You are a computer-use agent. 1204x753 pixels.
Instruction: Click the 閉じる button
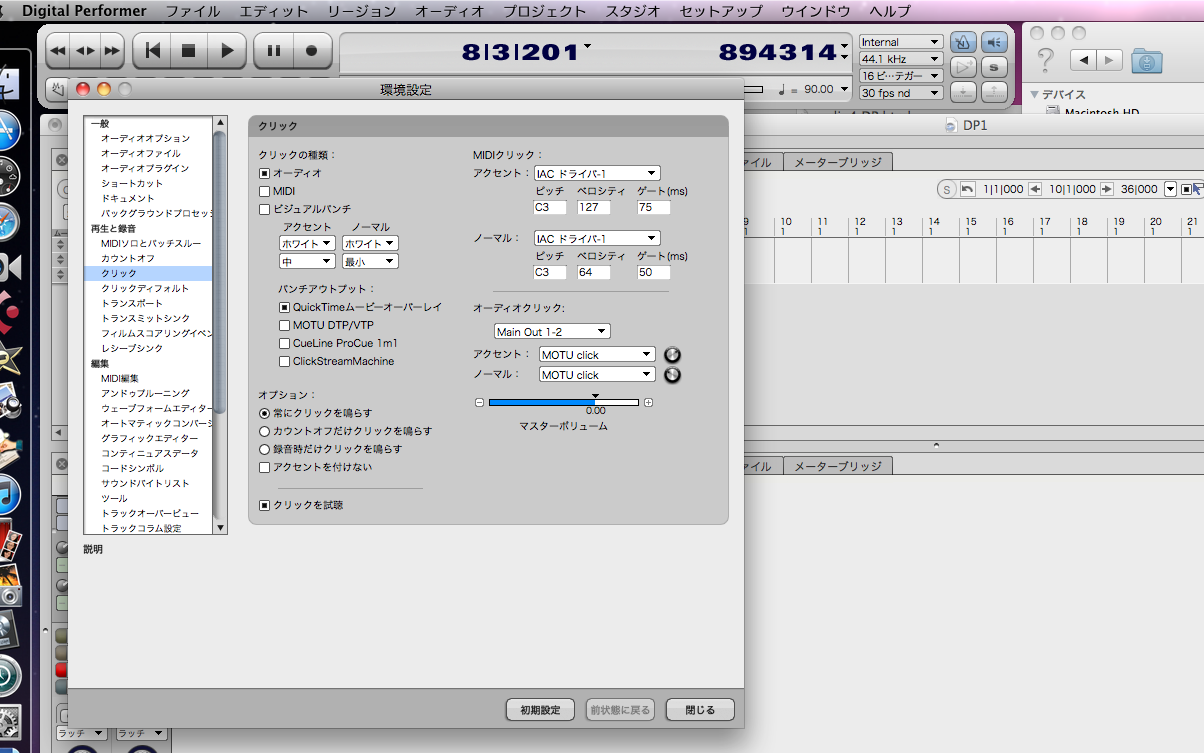700,710
